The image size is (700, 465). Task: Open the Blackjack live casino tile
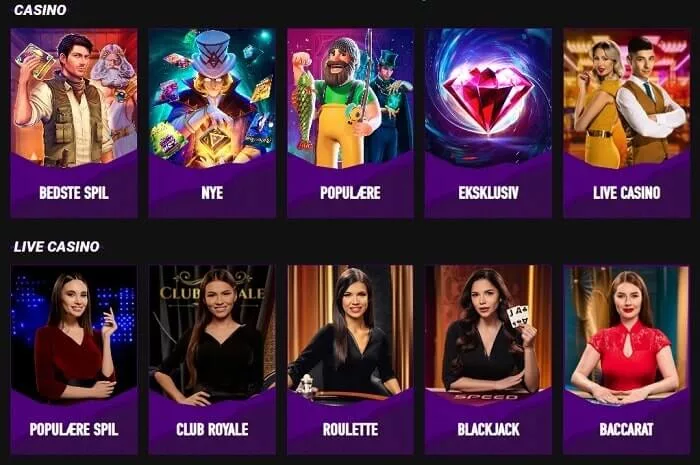coord(488,360)
